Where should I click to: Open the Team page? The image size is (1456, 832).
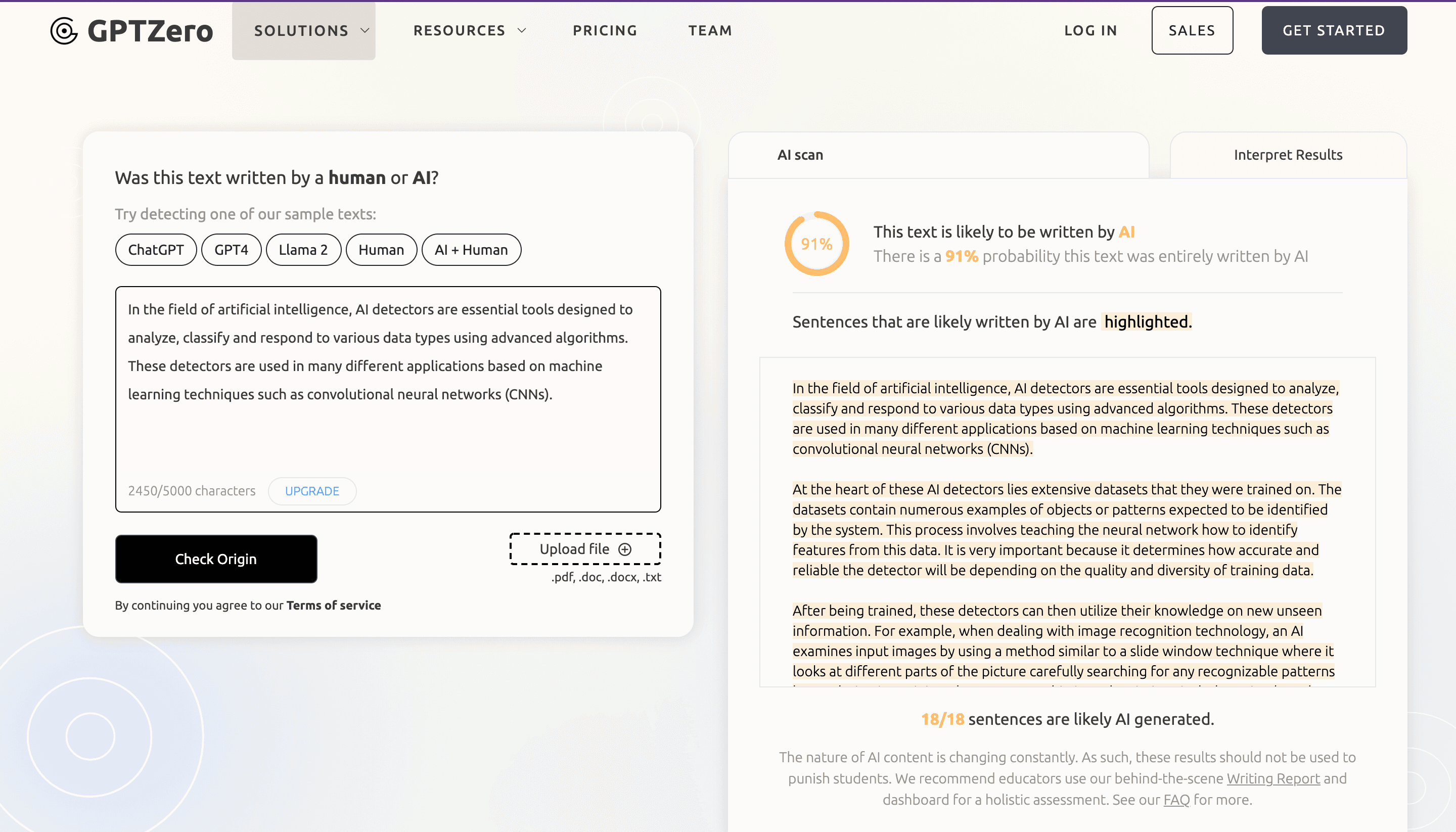point(710,31)
